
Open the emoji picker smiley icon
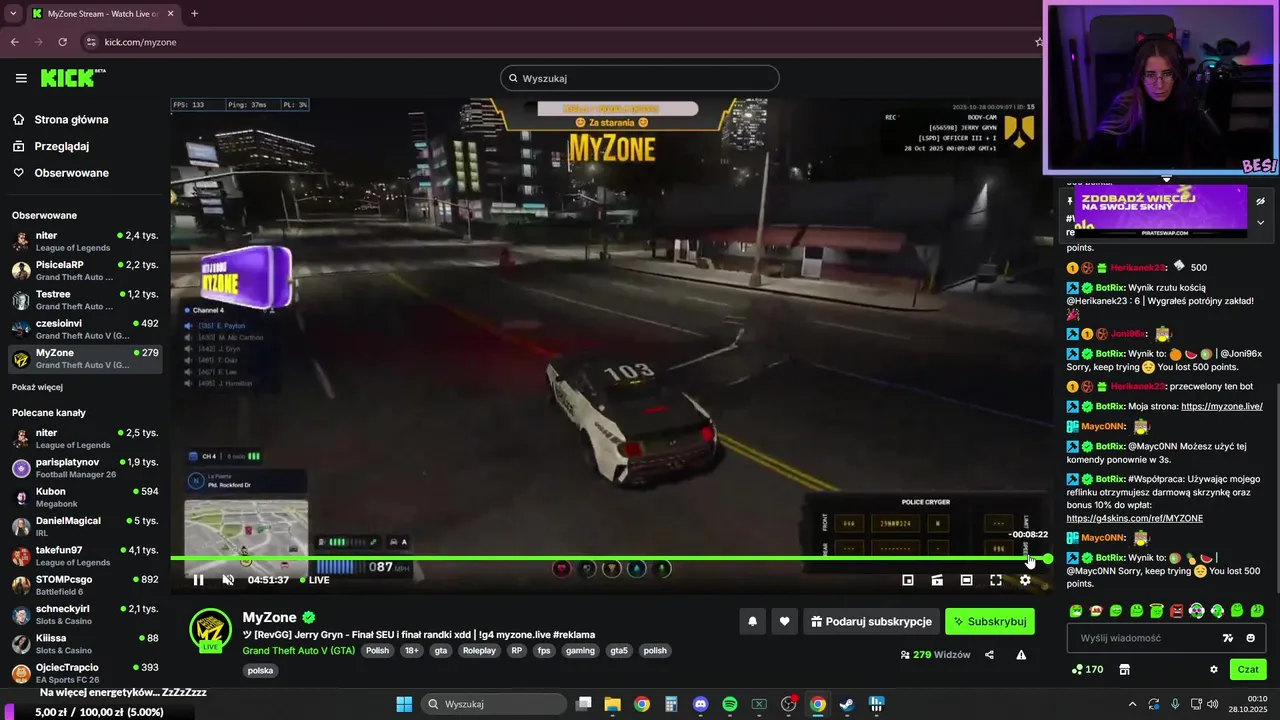click(1250, 638)
